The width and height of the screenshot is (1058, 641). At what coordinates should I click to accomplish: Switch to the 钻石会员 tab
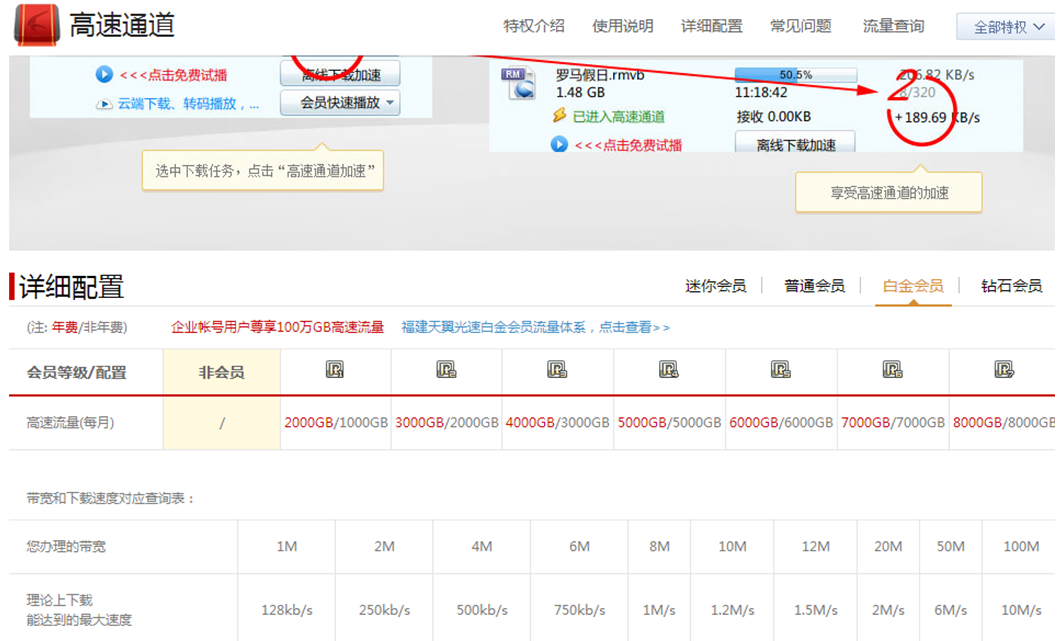1011,286
